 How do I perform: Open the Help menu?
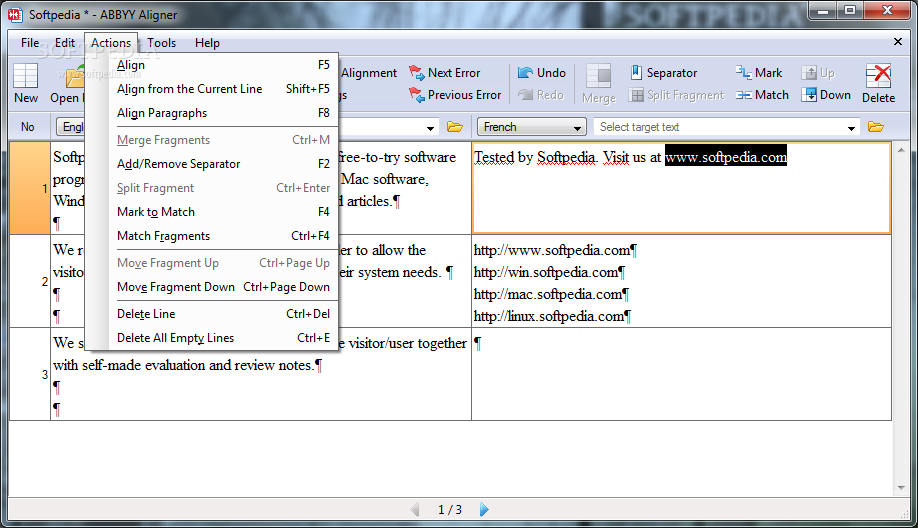(207, 43)
